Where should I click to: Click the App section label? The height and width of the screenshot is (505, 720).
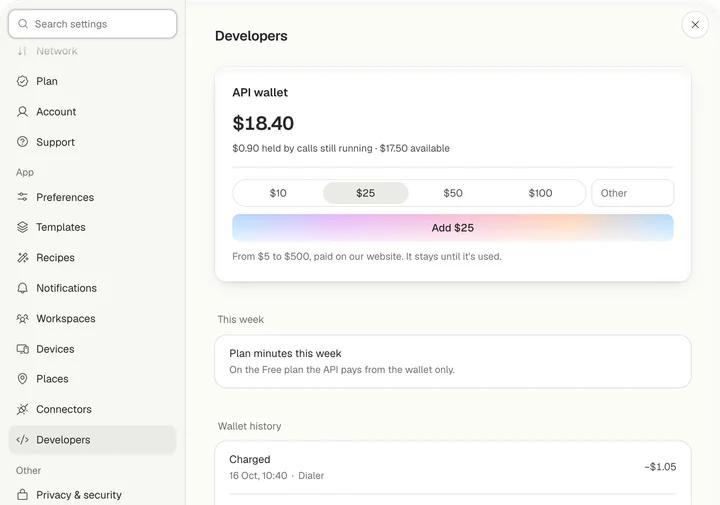coord(25,172)
